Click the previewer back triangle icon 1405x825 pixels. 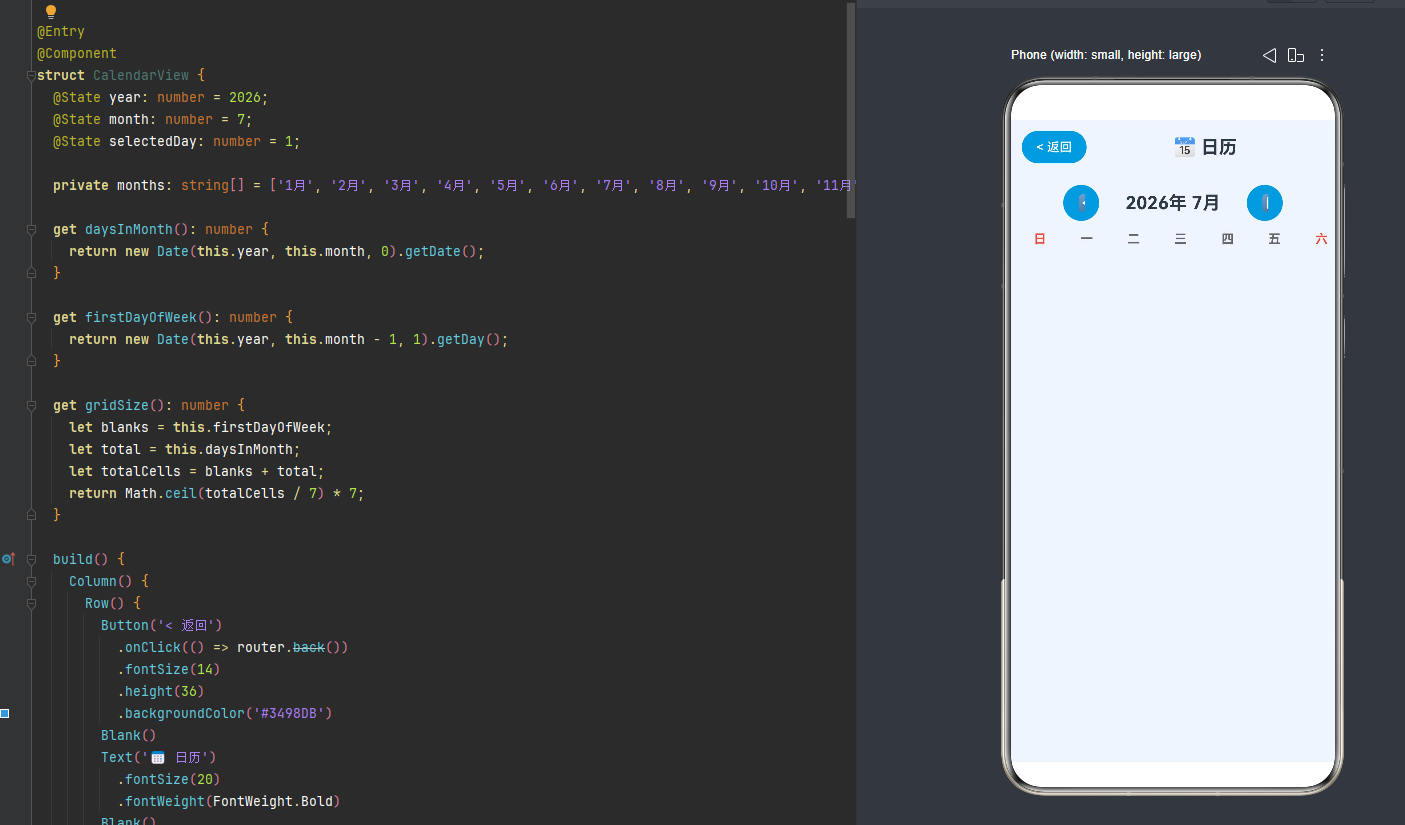click(1269, 55)
